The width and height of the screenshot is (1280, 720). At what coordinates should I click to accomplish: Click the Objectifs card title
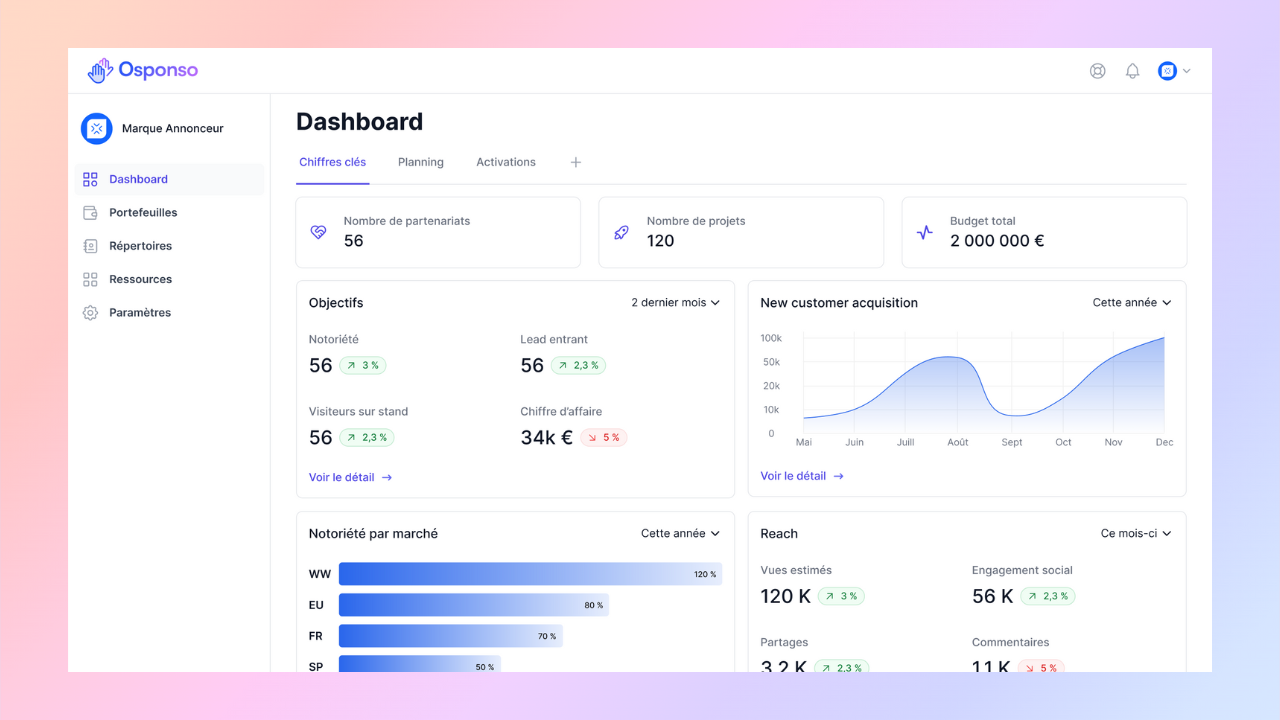[336, 302]
